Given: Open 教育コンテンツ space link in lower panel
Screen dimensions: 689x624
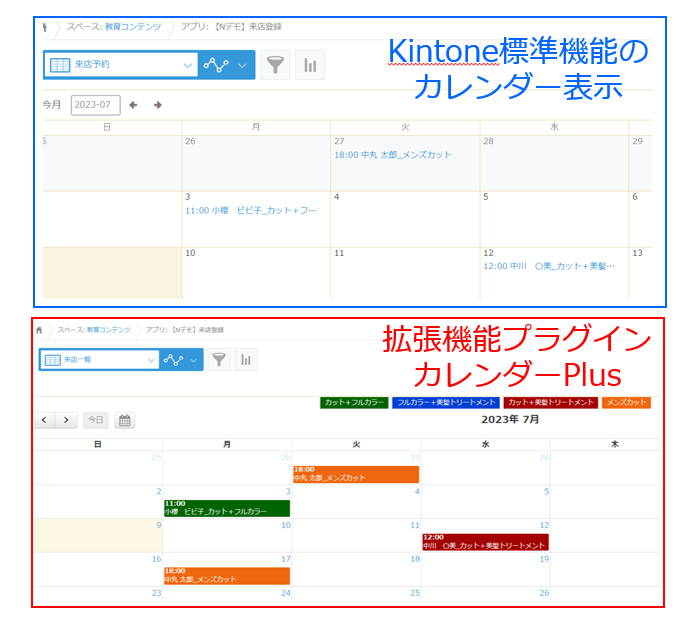Looking at the screenshot, I should click(109, 330).
